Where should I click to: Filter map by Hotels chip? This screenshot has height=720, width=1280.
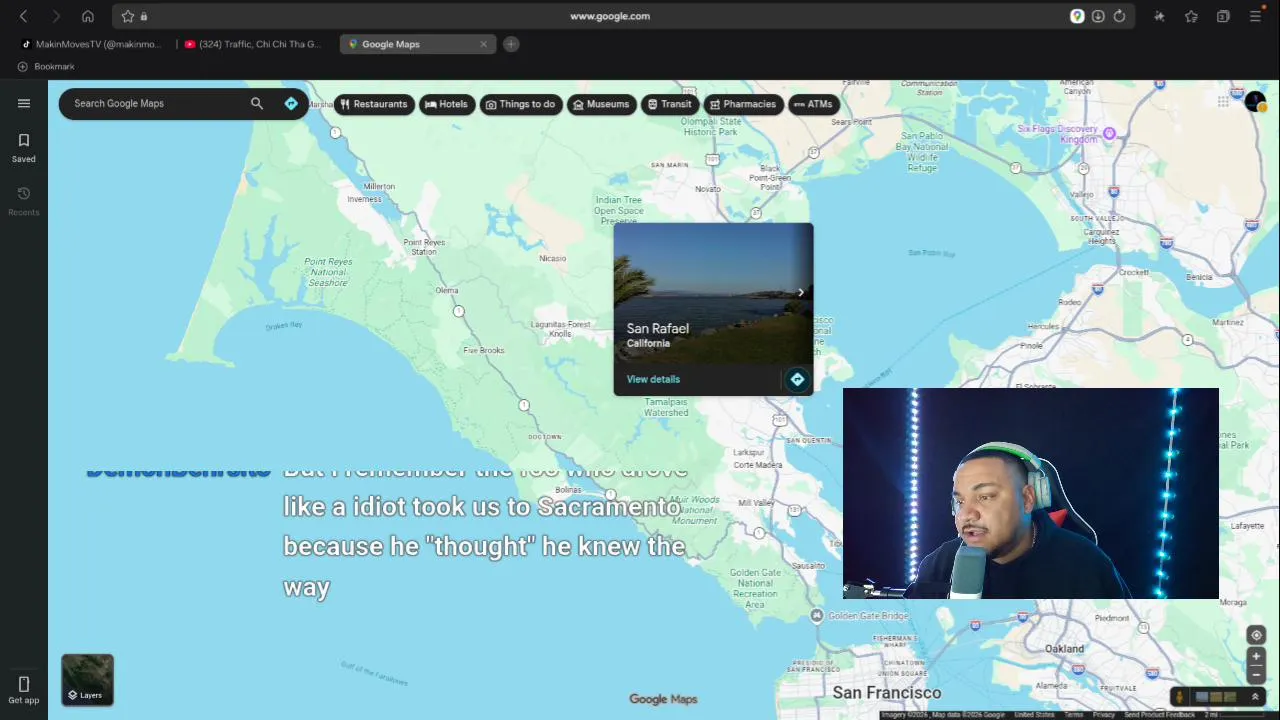(446, 104)
